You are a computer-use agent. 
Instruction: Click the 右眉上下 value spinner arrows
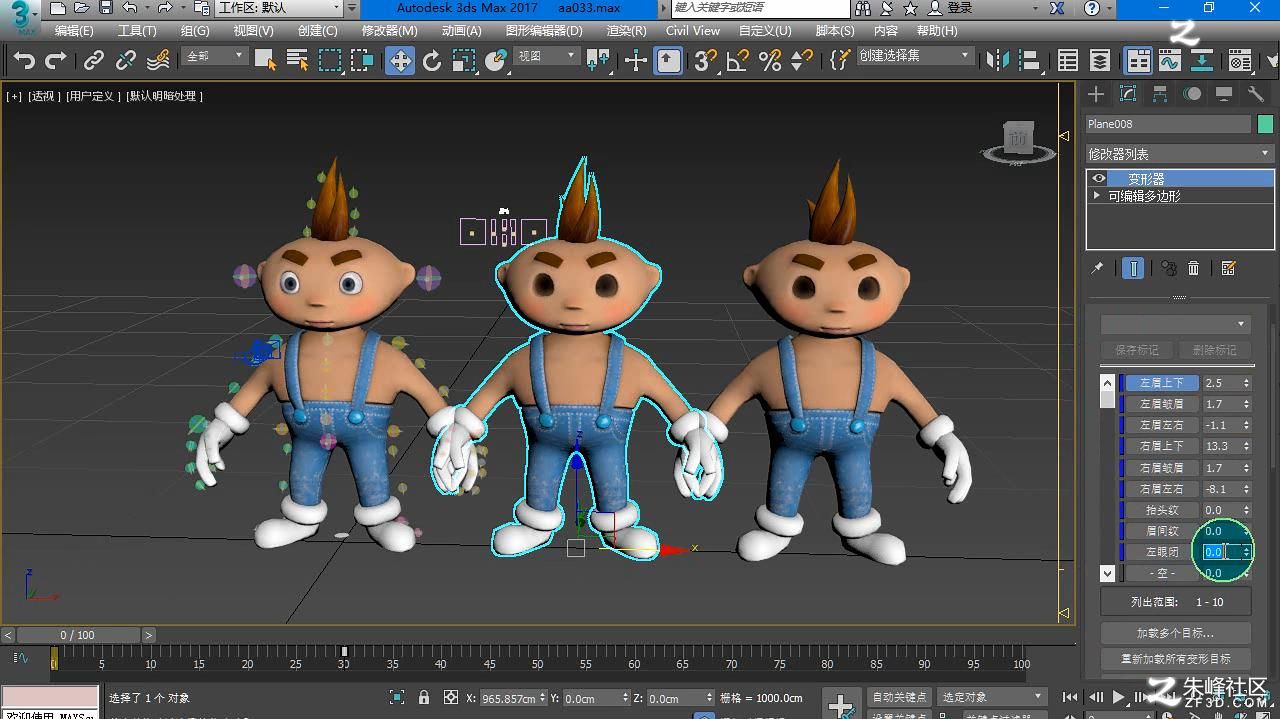pyautogui.click(x=1246, y=446)
